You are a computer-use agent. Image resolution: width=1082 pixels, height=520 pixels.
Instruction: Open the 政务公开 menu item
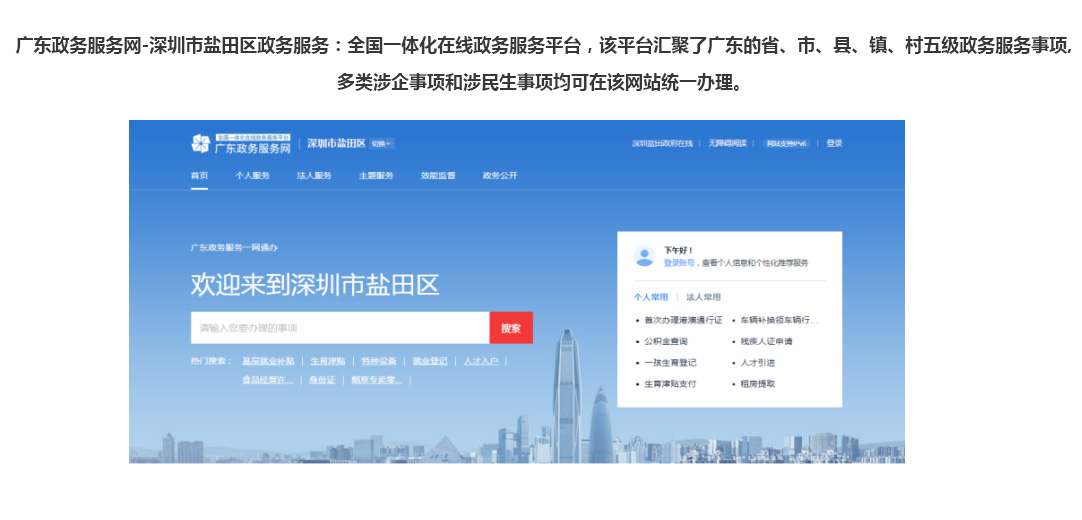coord(500,176)
